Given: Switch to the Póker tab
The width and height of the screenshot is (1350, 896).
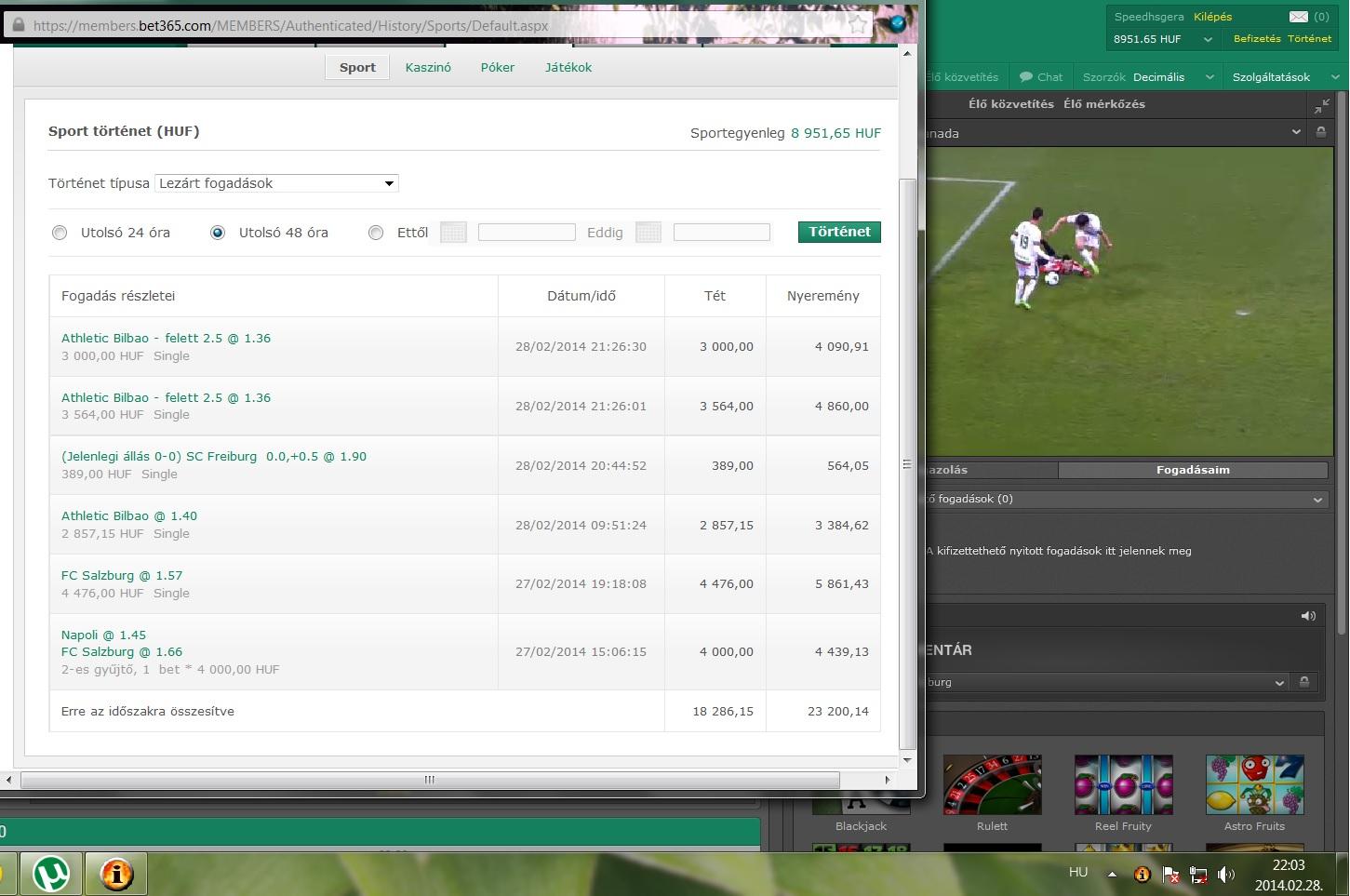Looking at the screenshot, I should click(498, 67).
